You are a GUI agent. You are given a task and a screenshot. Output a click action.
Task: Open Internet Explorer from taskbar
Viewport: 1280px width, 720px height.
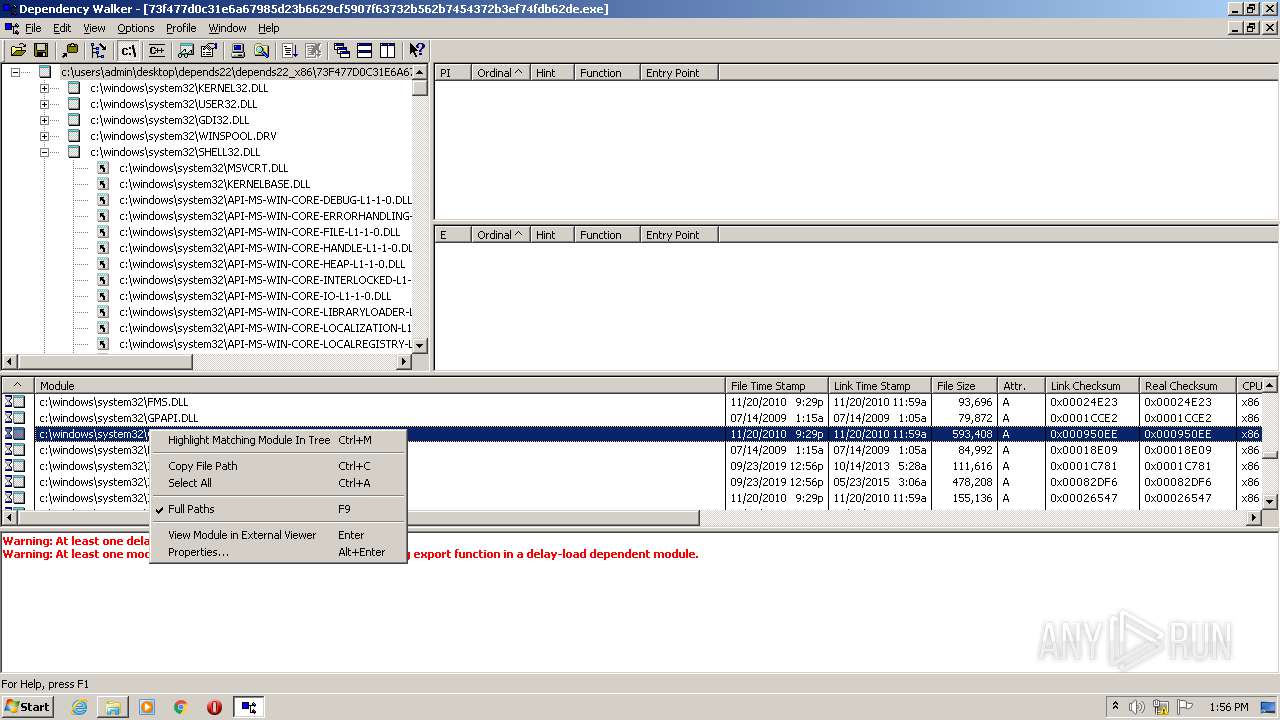(x=79, y=707)
